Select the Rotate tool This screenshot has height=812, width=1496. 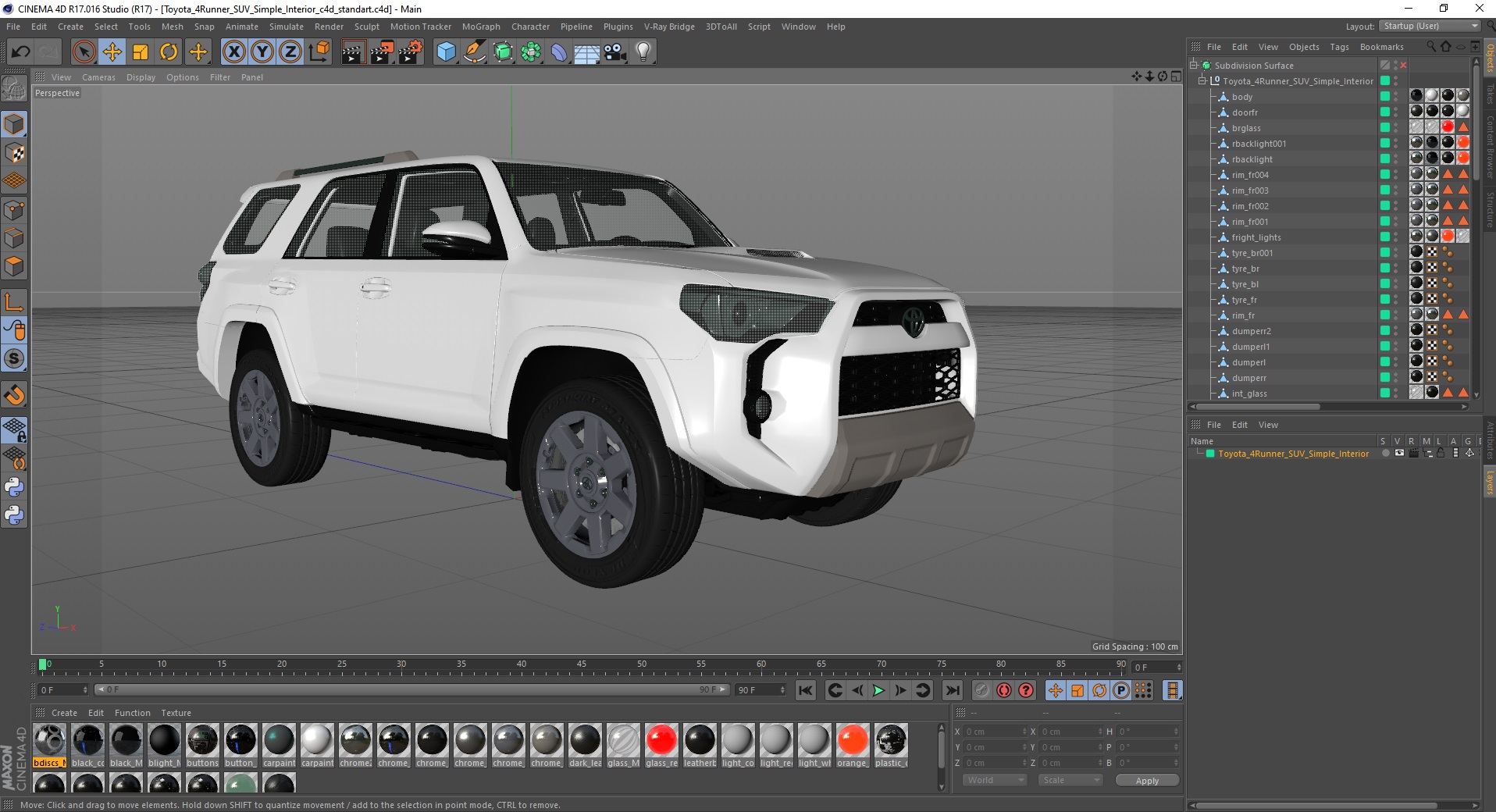[169, 52]
